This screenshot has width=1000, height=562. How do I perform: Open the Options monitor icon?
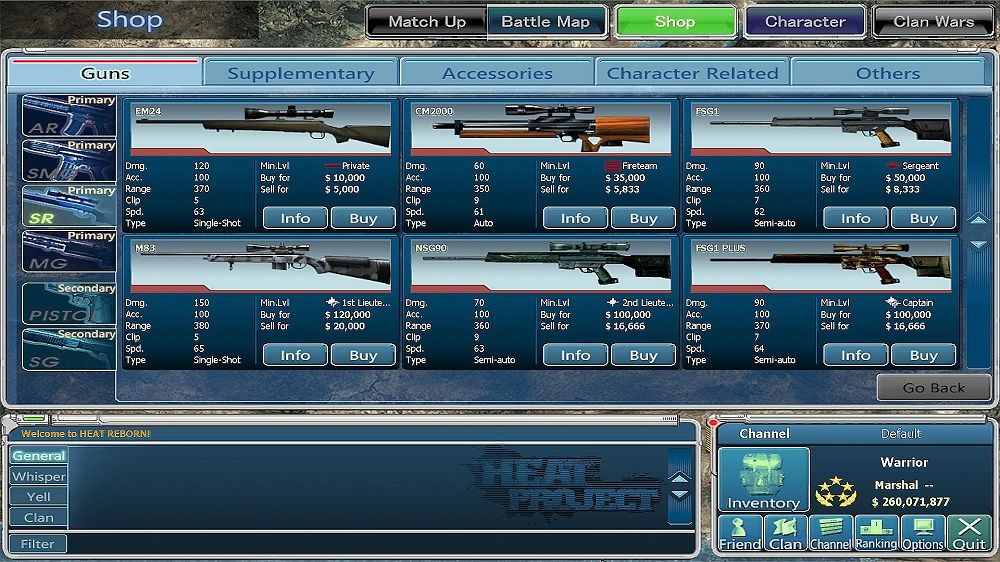[922, 533]
